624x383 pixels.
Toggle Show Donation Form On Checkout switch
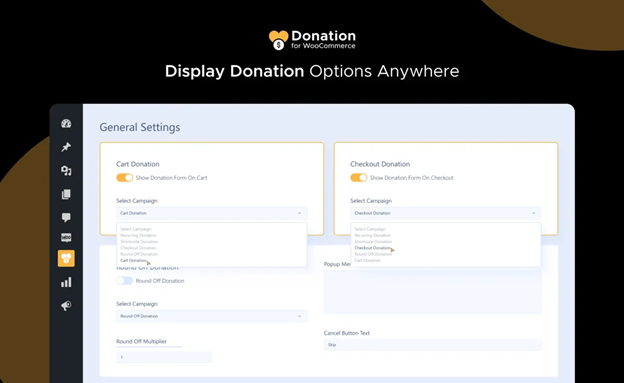[x=359, y=178]
